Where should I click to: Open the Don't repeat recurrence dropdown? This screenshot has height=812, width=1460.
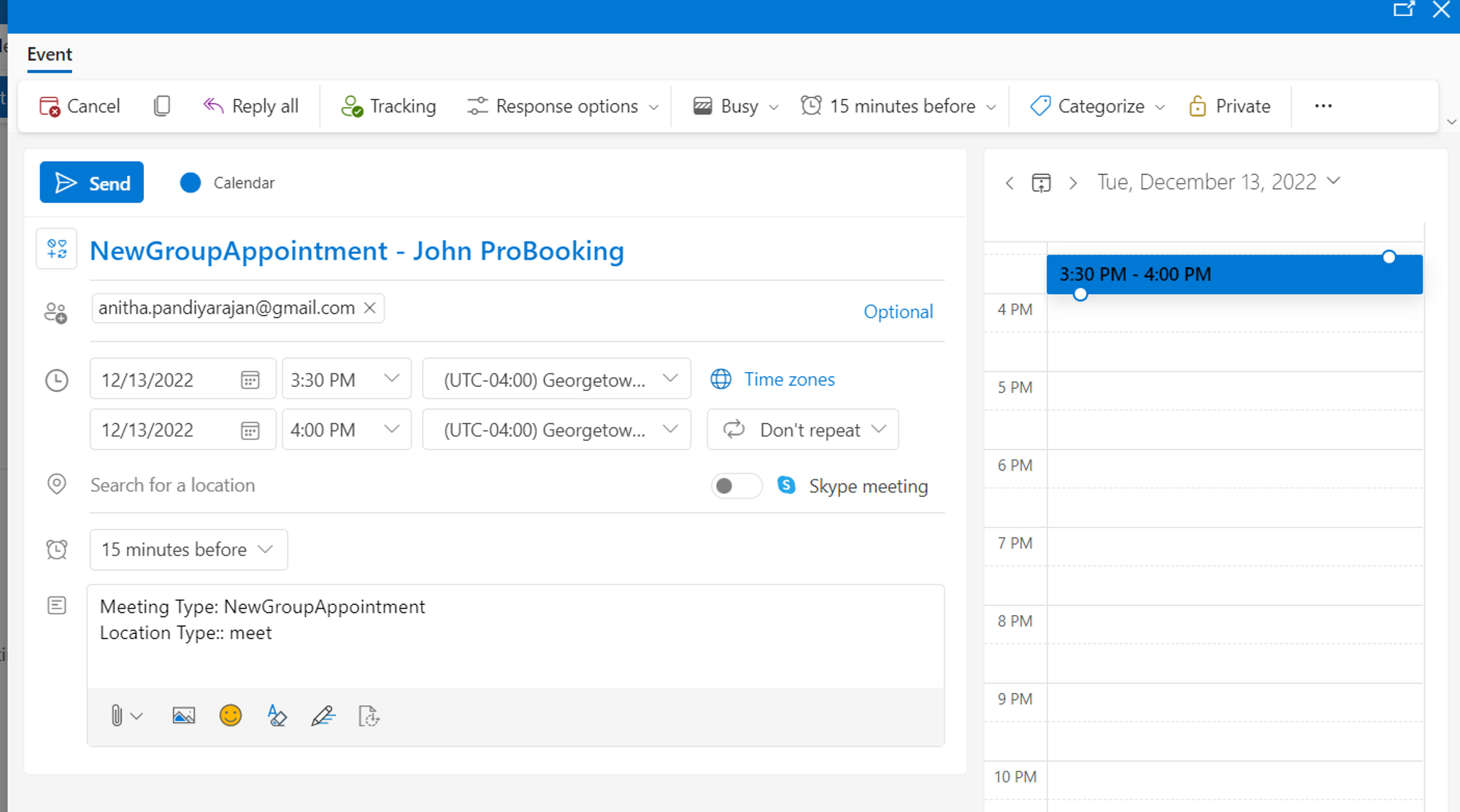803,430
